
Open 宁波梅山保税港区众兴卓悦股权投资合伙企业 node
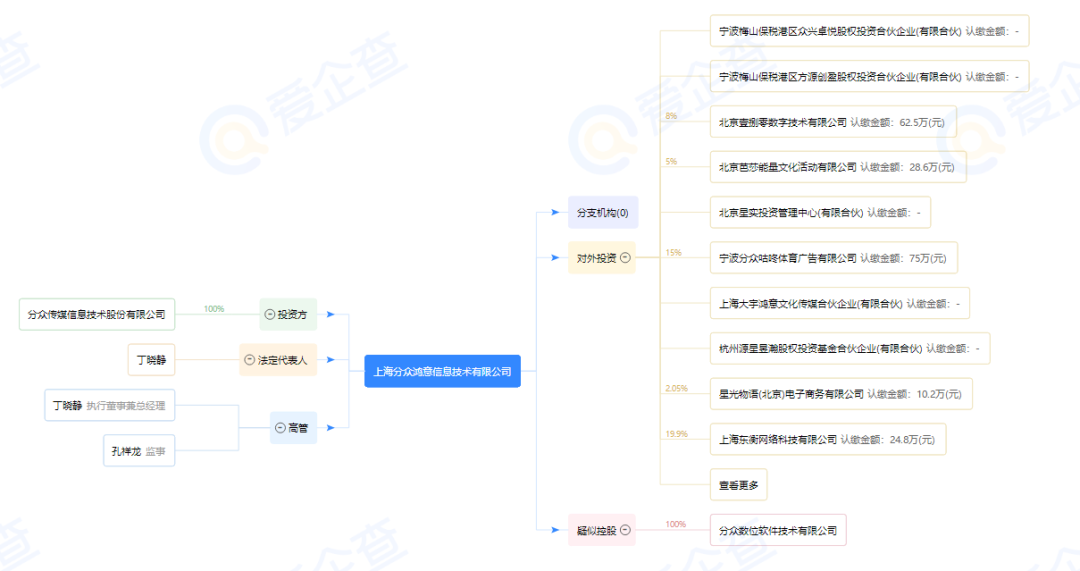coord(869,31)
